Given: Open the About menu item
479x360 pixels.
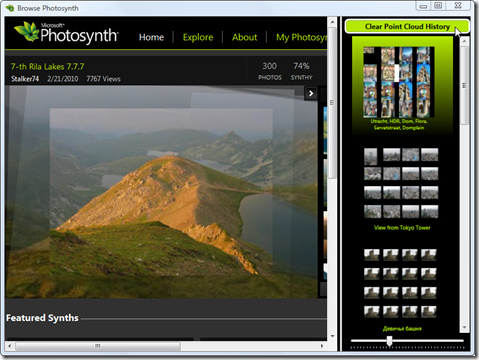Looking at the screenshot, I should pyautogui.click(x=245, y=37).
